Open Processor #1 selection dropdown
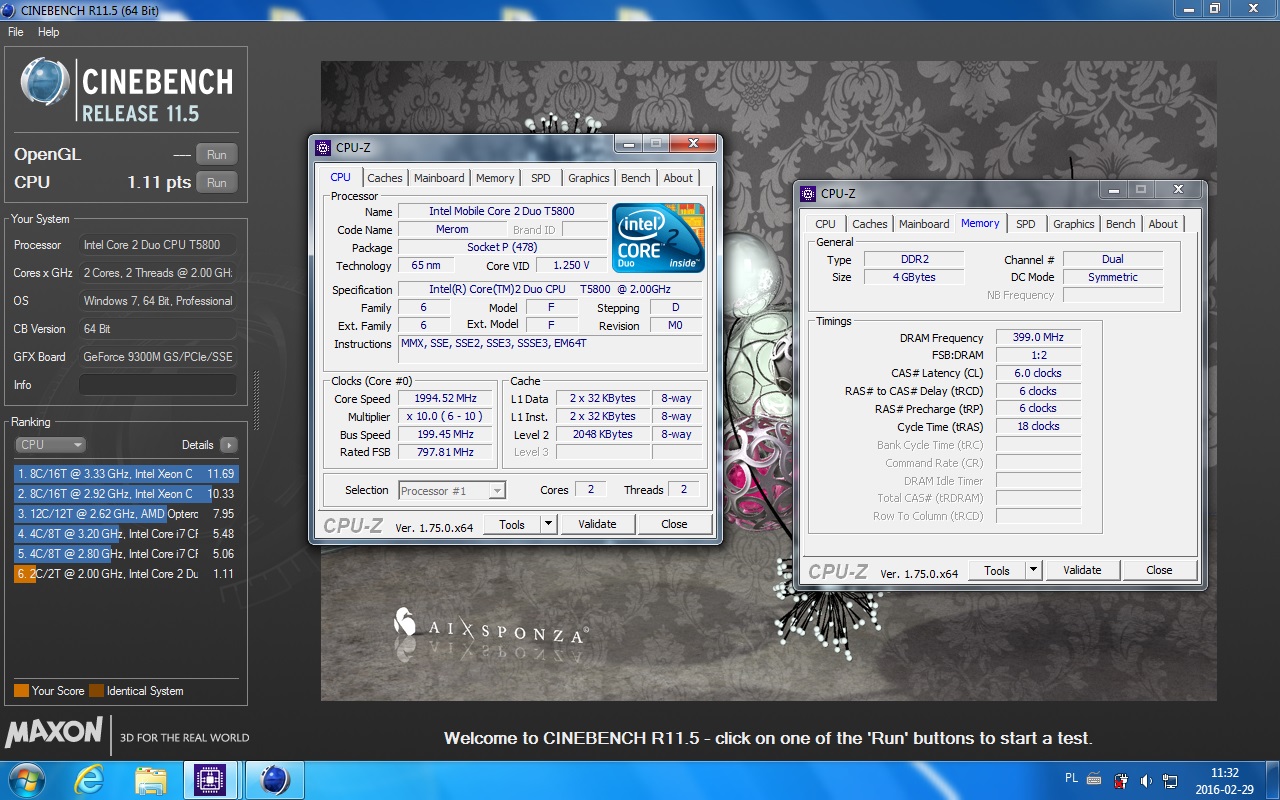Screen dimensions: 1280x800 452,491
